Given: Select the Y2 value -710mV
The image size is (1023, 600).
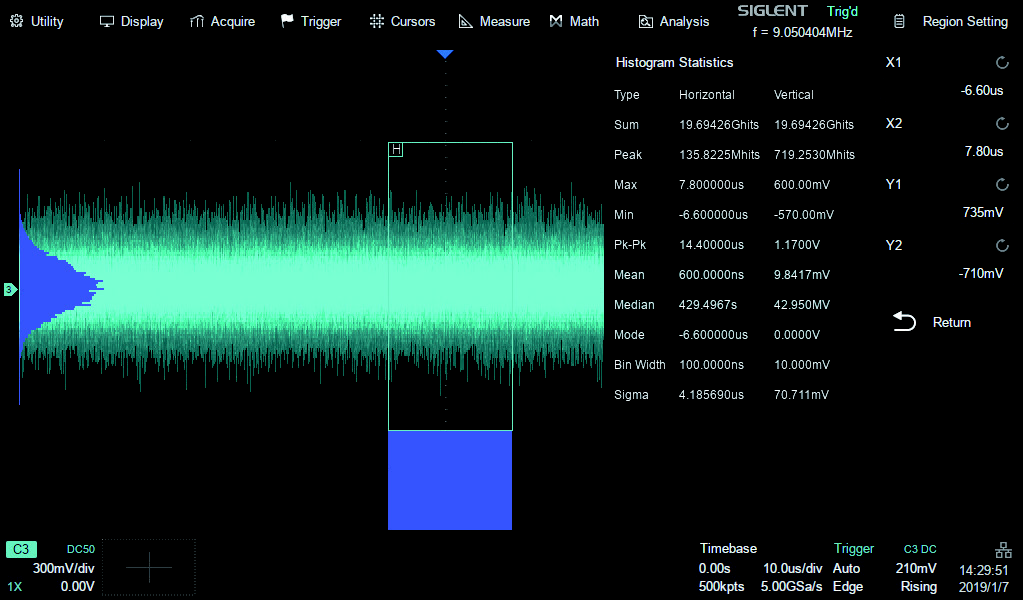Looking at the screenshot, I should point(981,273).
